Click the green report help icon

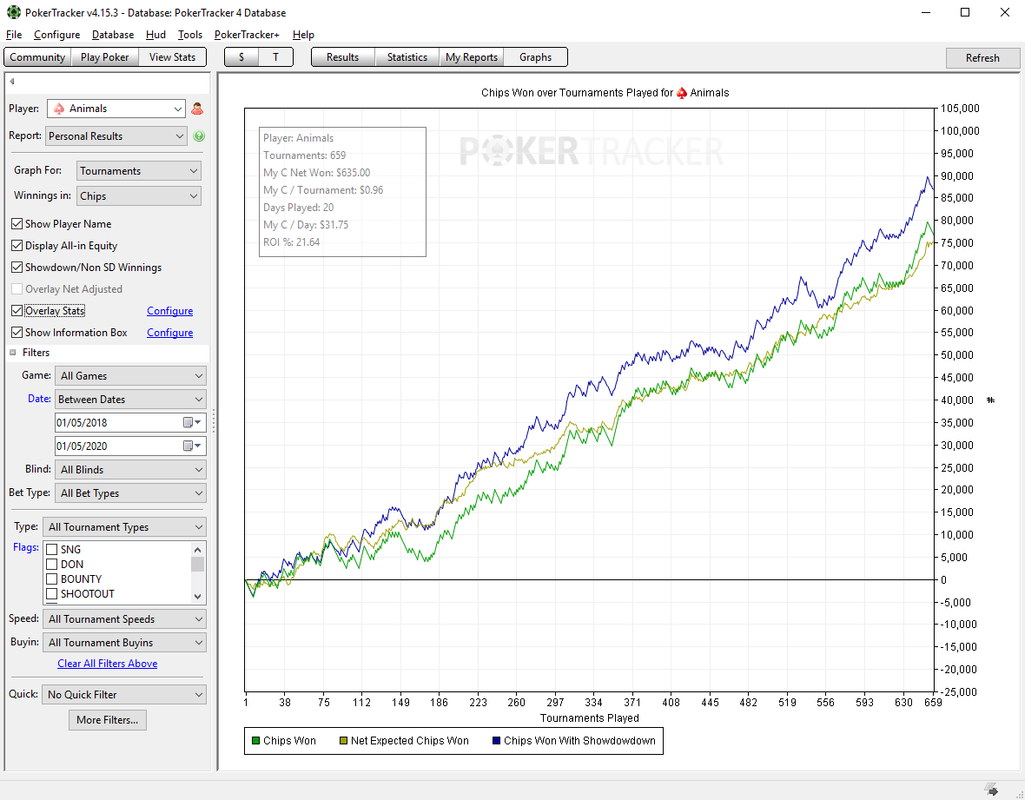pyautogui.click(x=199, y=136)
